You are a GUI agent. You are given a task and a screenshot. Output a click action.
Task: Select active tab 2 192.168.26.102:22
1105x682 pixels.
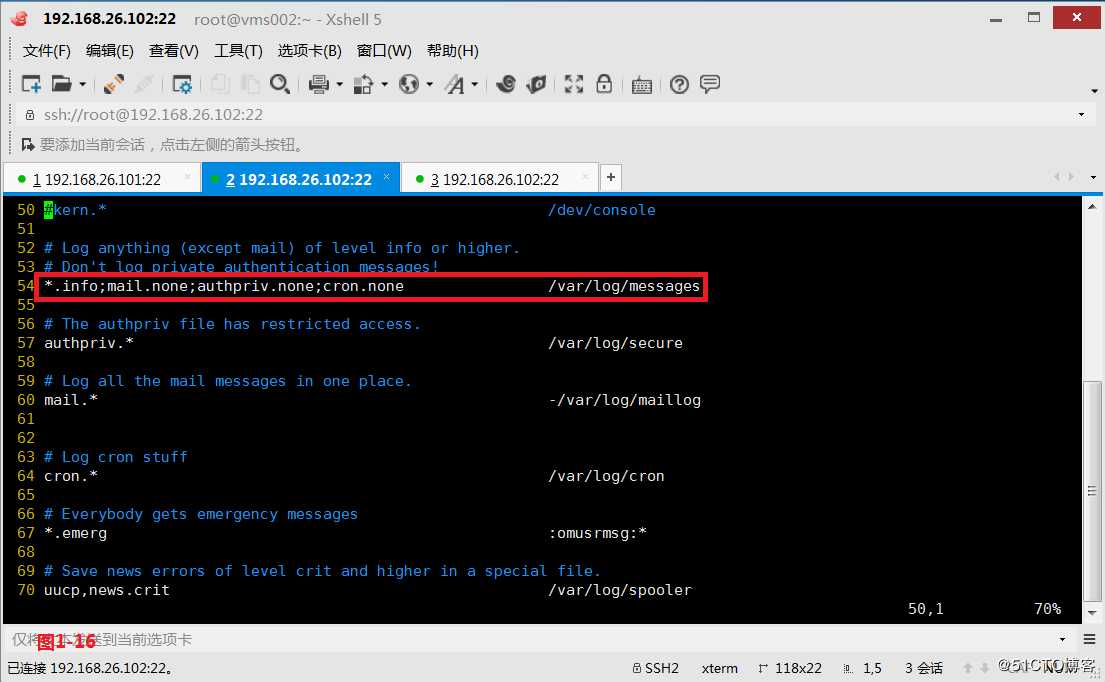299,180
